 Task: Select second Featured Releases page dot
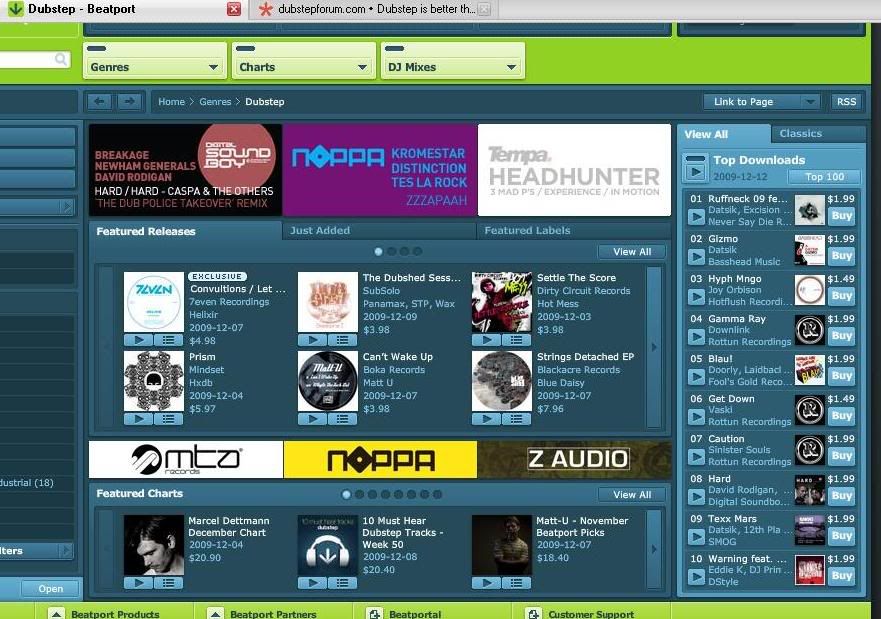coord(392,252)
